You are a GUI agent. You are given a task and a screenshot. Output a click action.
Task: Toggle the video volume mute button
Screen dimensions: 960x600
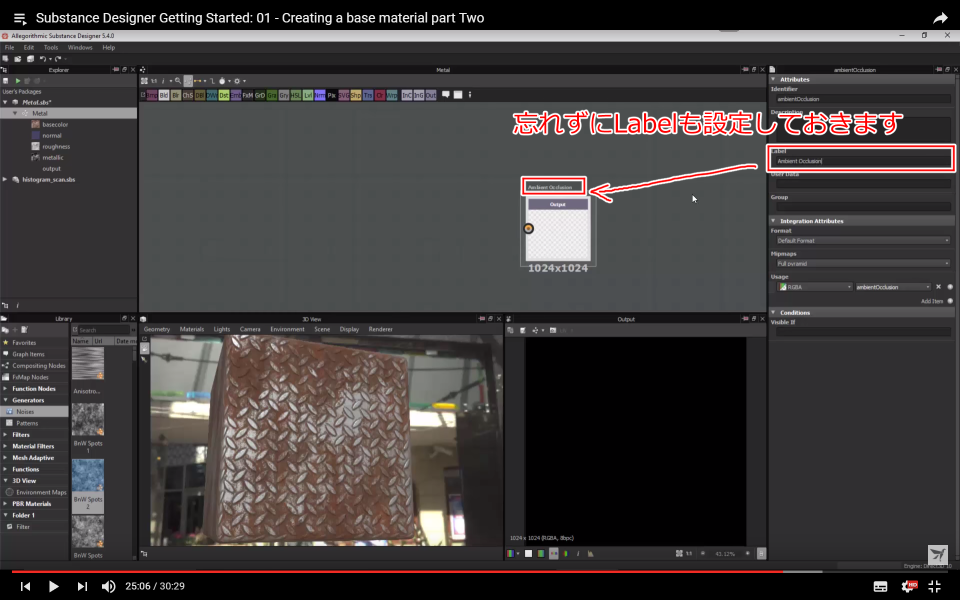coord(108,586)
